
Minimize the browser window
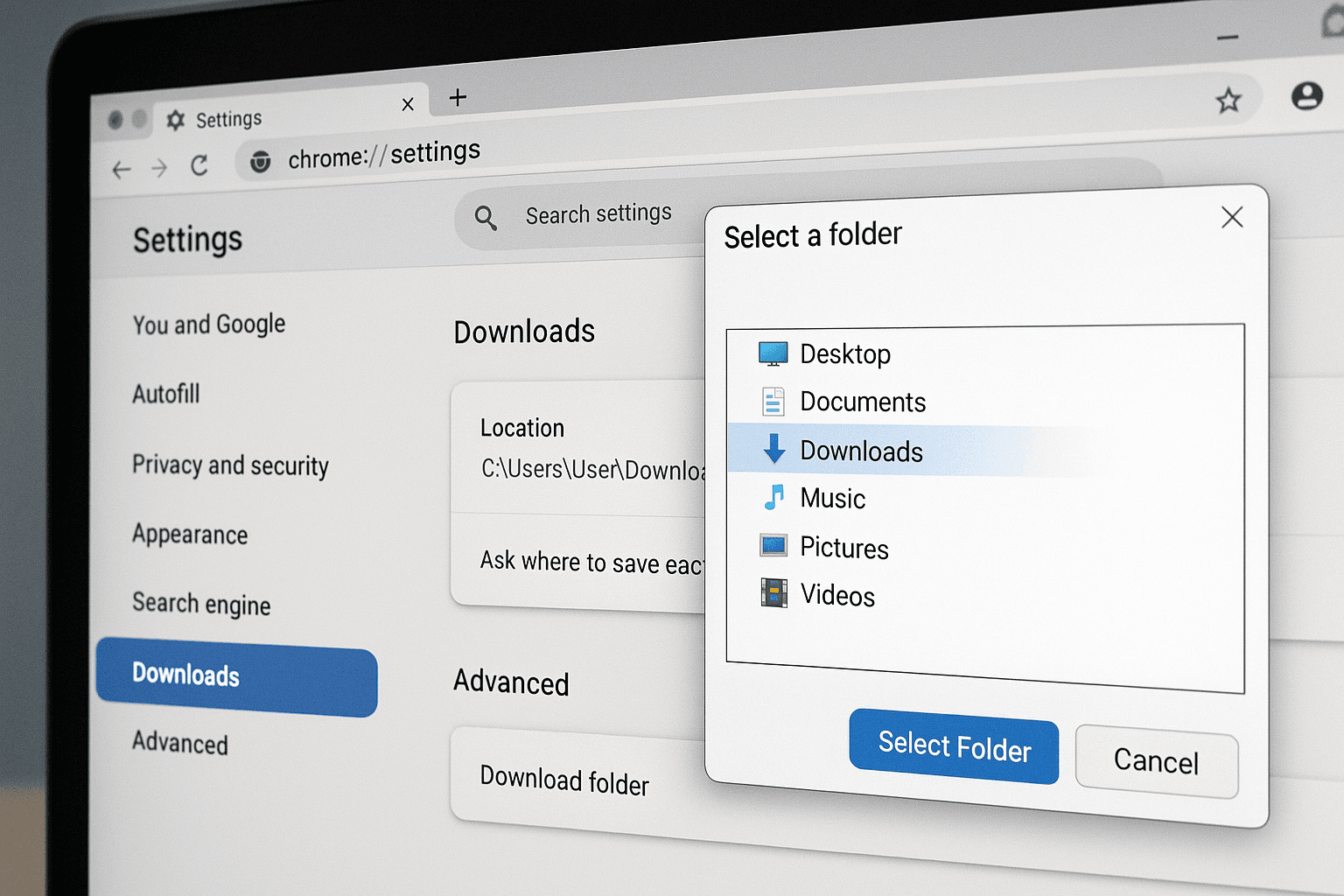click(1228, 38)
